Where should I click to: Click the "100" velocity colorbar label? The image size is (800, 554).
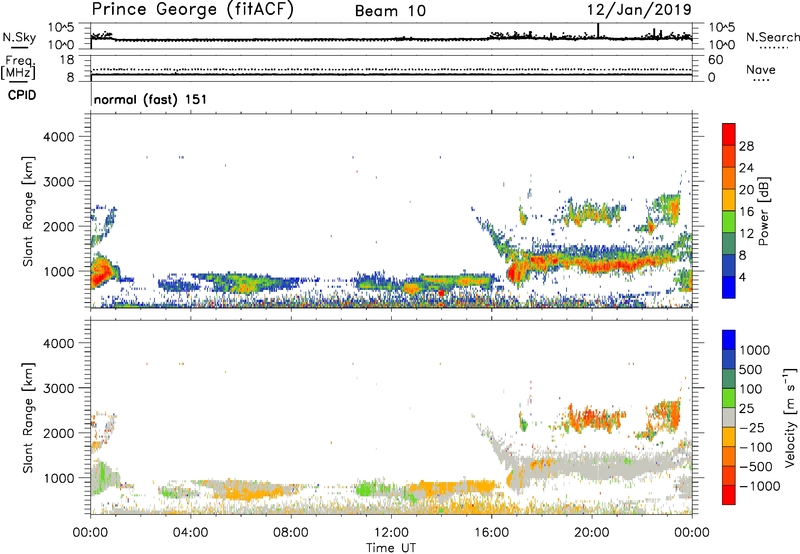(x=752, y=389)
